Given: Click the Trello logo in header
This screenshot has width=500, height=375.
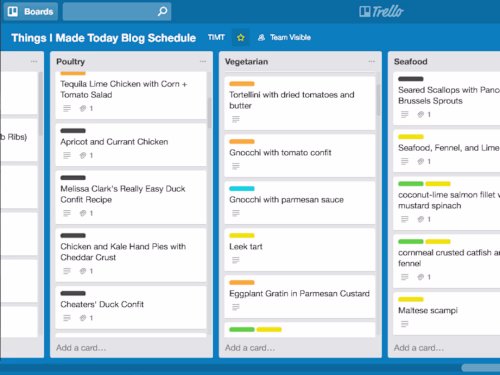Looking at the screenshot, I should coord(381,12).
